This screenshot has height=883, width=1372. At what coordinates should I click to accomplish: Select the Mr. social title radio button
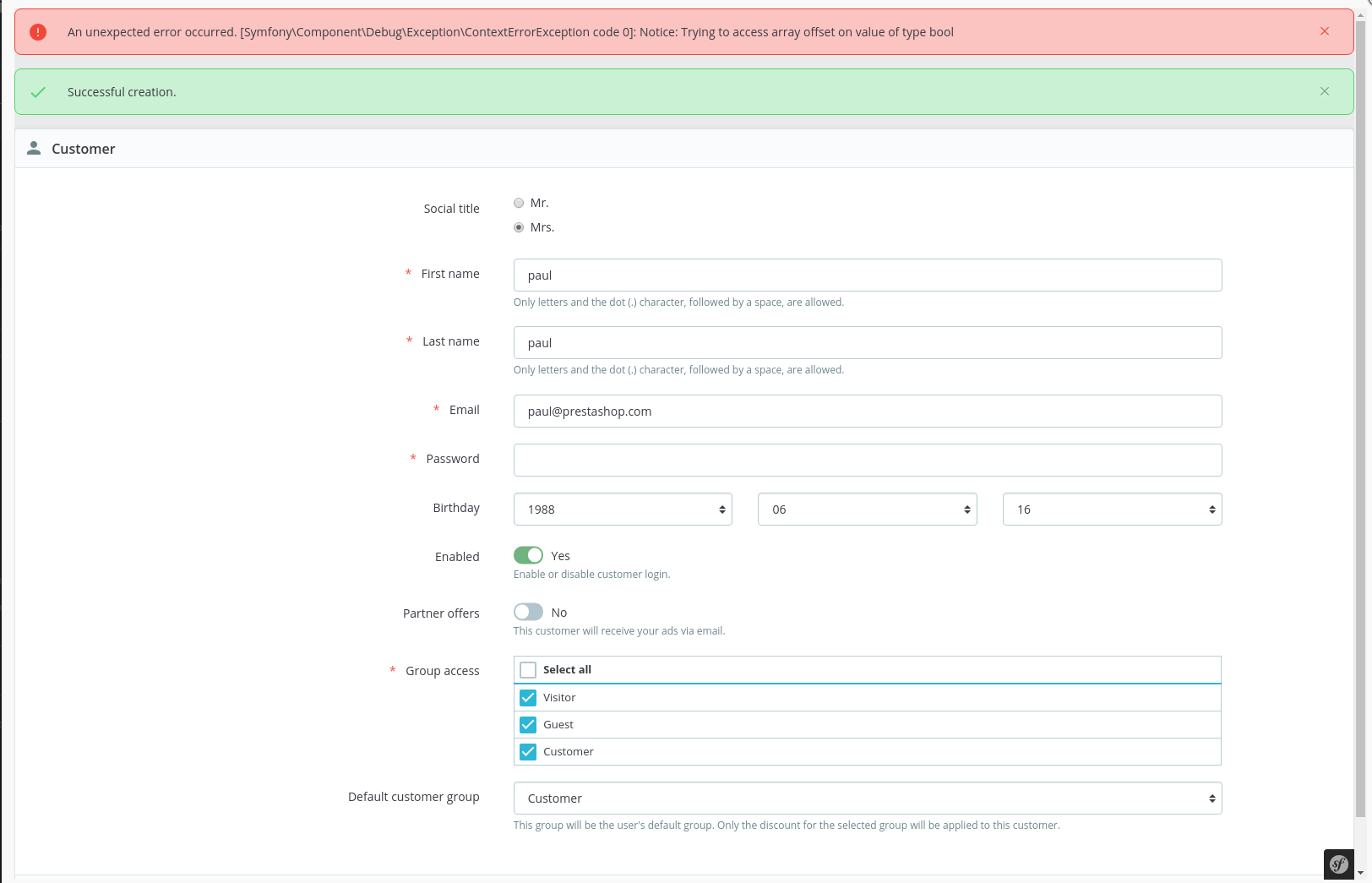[x=519, y=203]
